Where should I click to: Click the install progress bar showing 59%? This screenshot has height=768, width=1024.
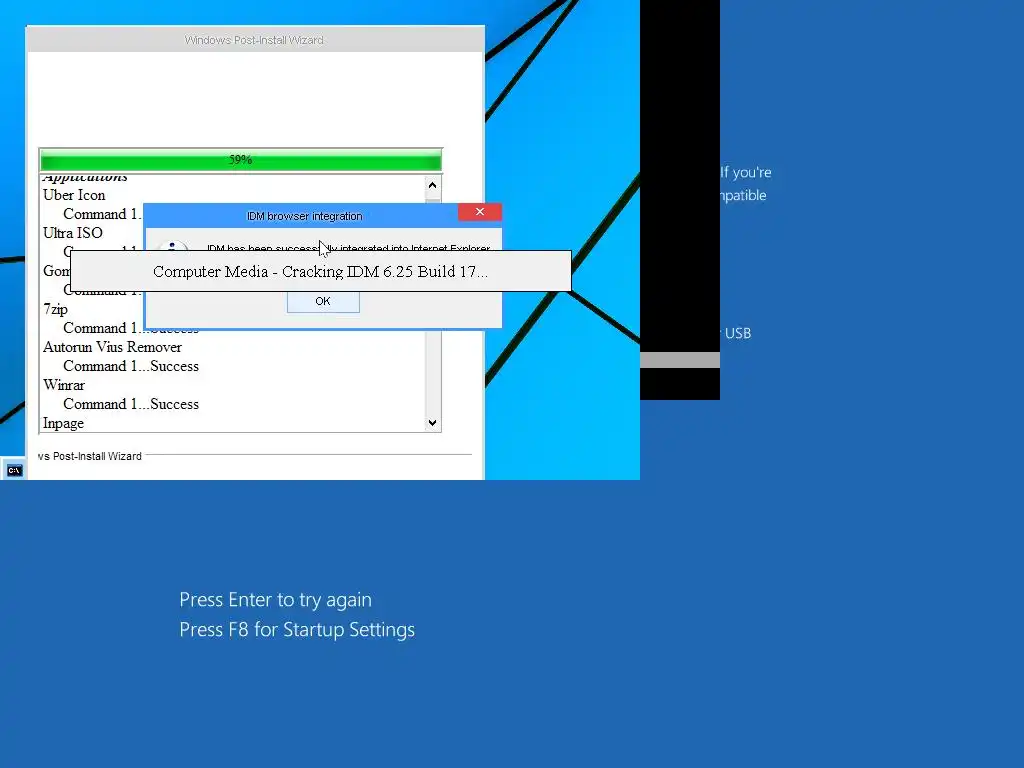pos(240,159)
